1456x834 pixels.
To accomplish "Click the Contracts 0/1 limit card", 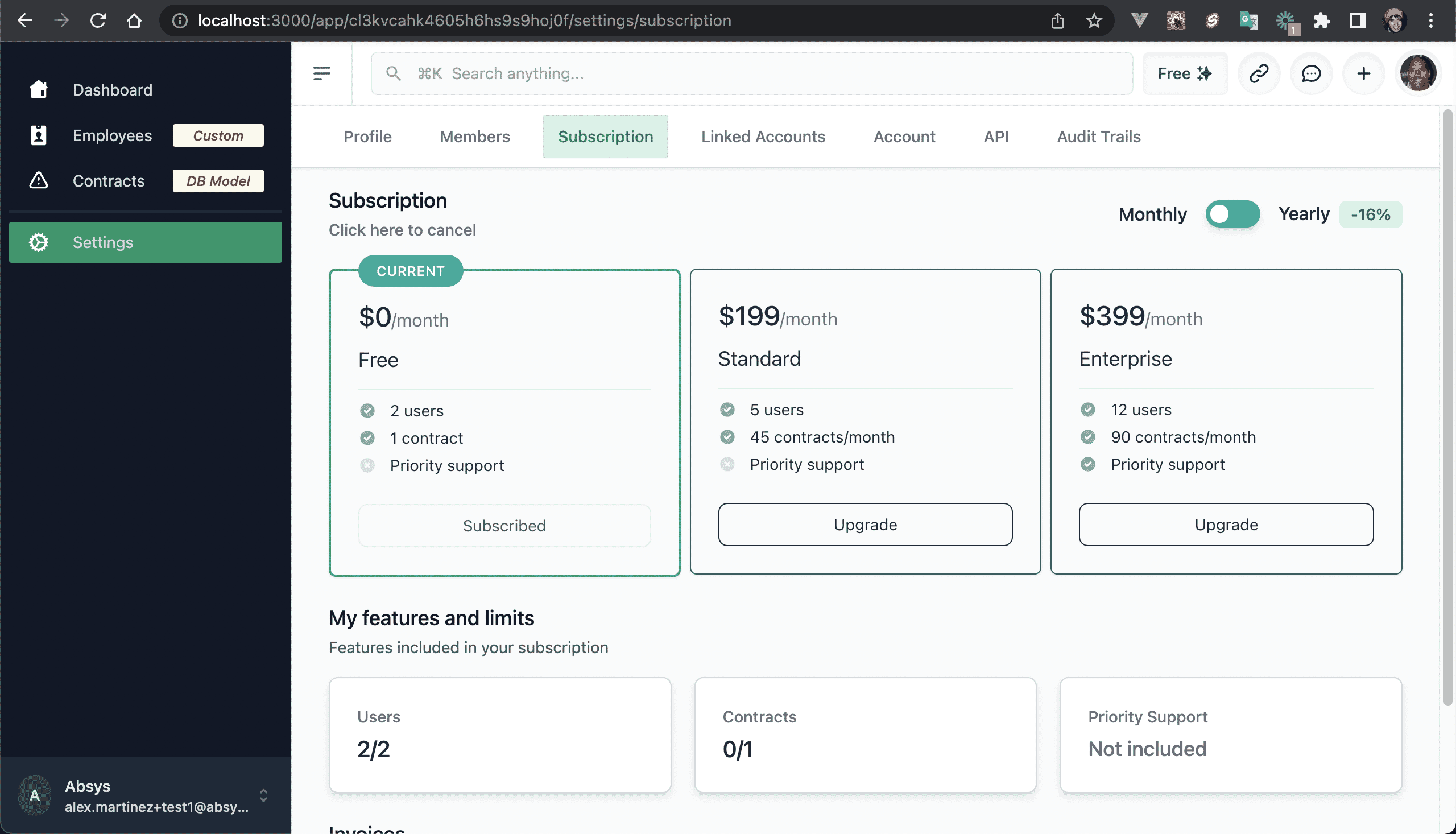I will pos(865,735).
